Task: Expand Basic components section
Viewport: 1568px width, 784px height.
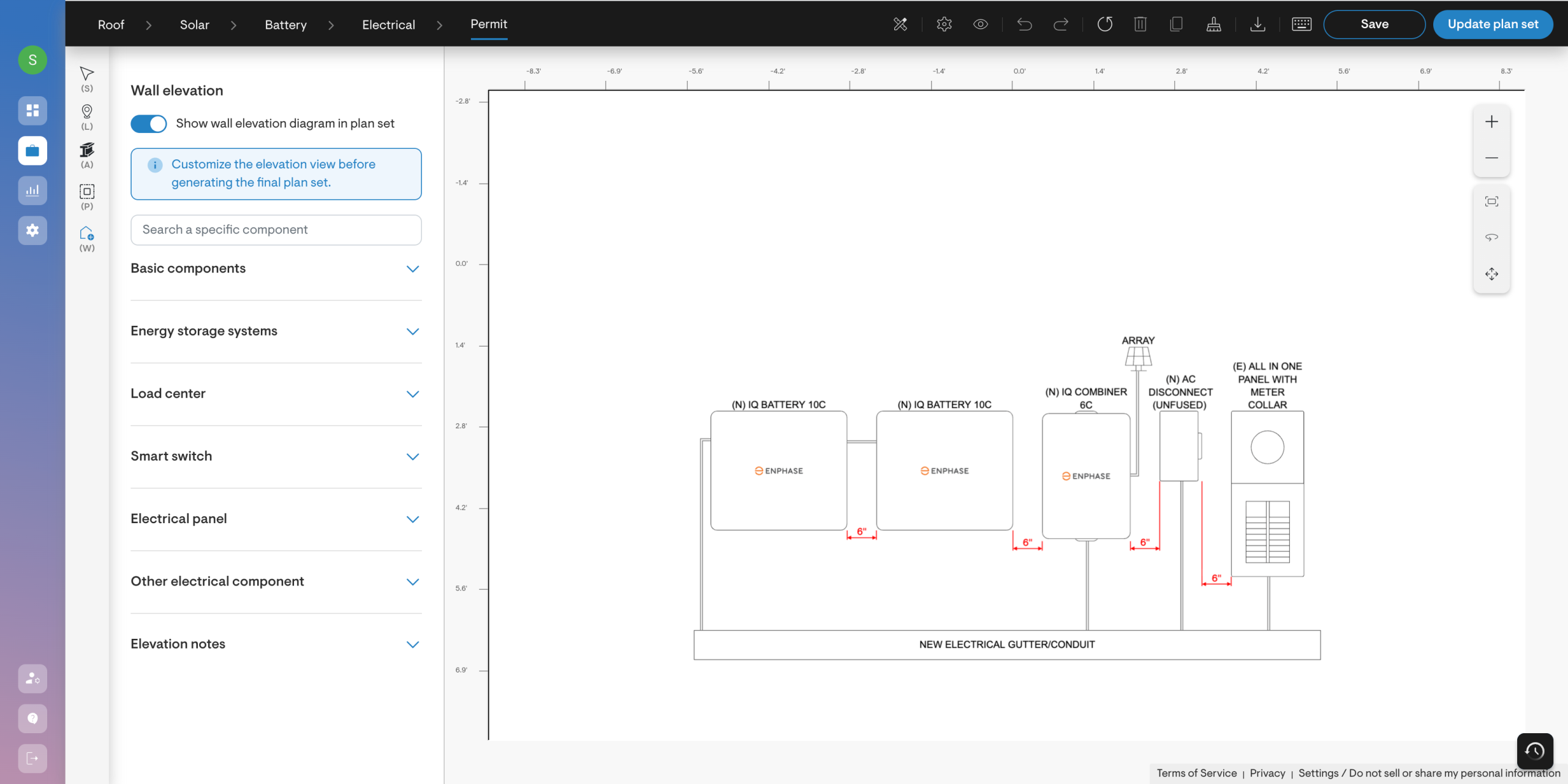Action: pyautogui.click(x=413, y=269)
